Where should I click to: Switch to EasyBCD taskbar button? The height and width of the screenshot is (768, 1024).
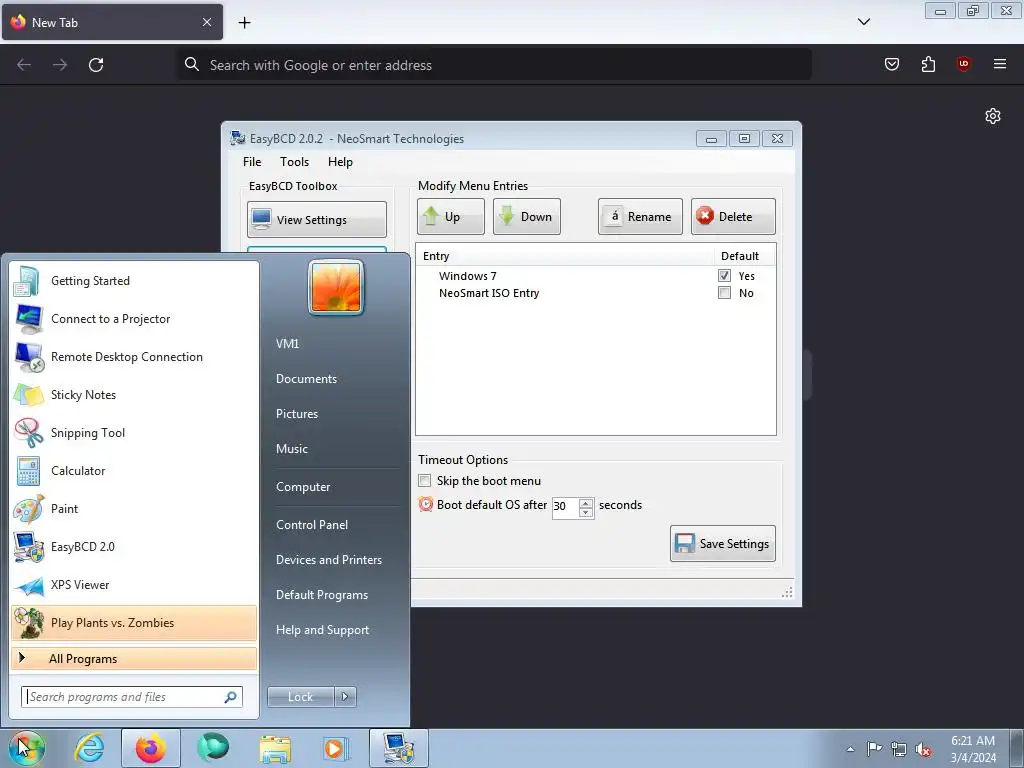(398, 748)
